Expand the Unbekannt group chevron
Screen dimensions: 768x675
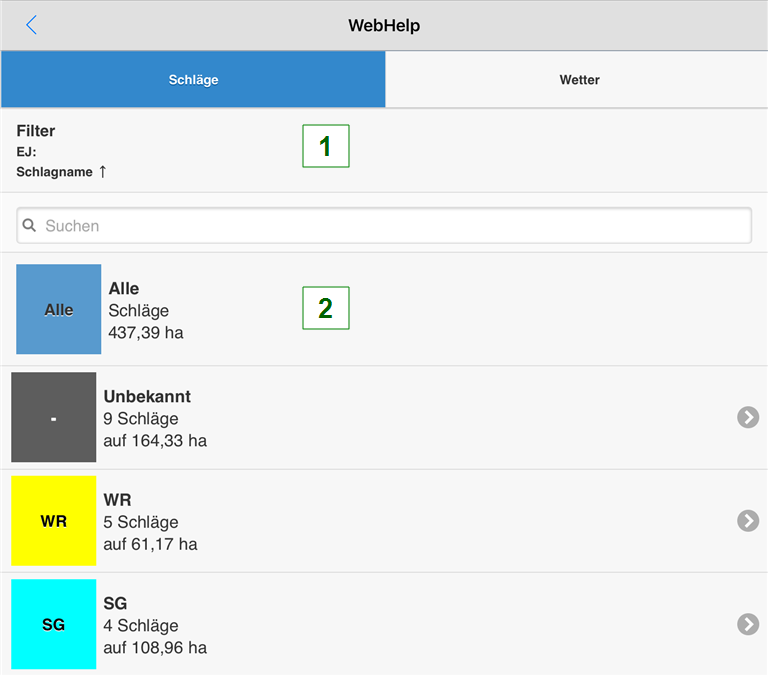tap(747, 417)
